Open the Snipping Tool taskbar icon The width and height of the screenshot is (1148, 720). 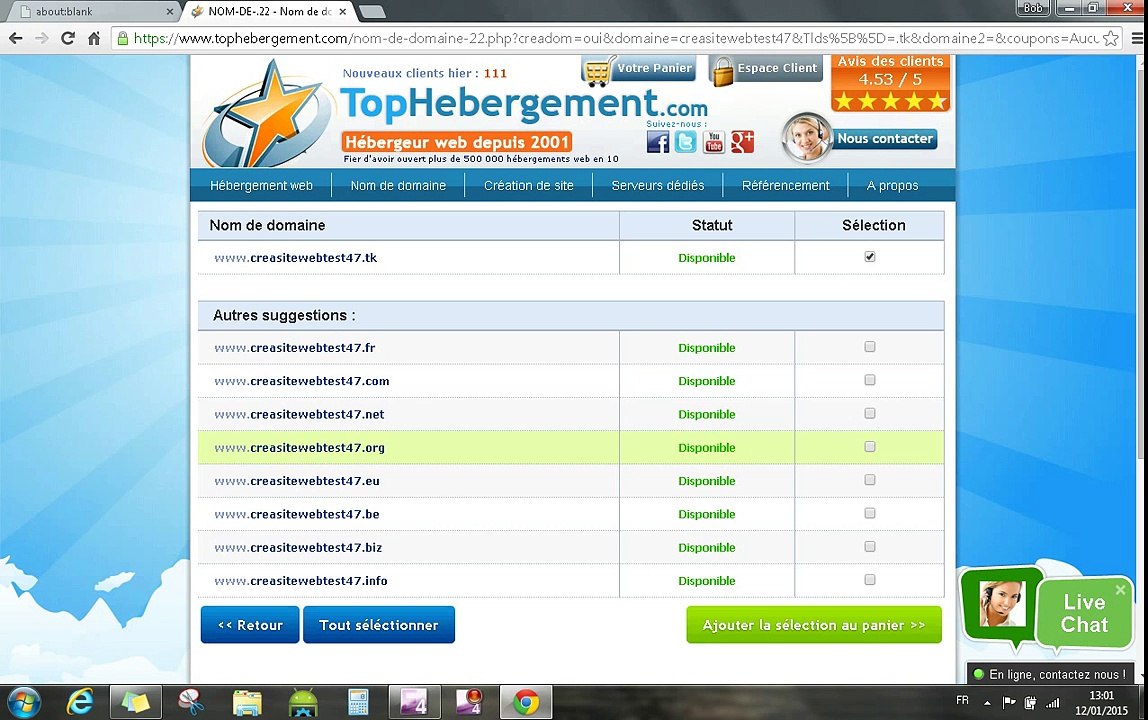coord(191,702)
